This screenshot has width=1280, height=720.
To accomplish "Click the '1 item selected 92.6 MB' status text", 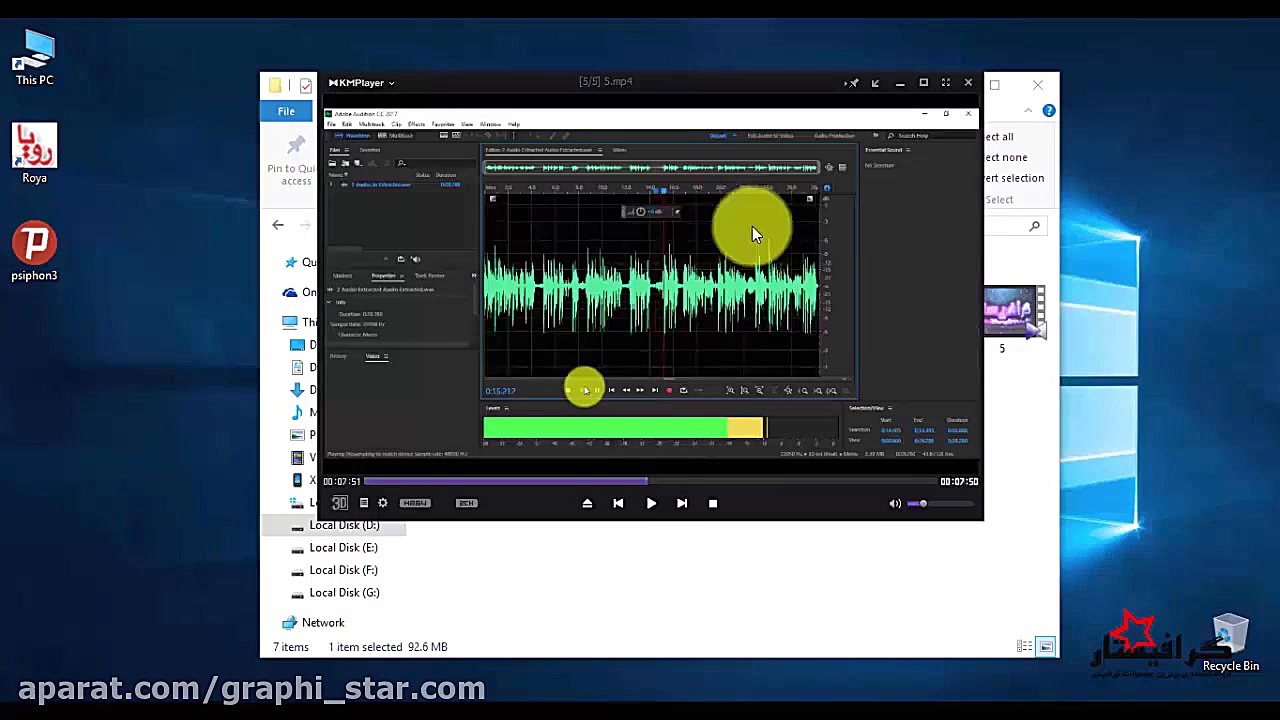I will 388,647.
